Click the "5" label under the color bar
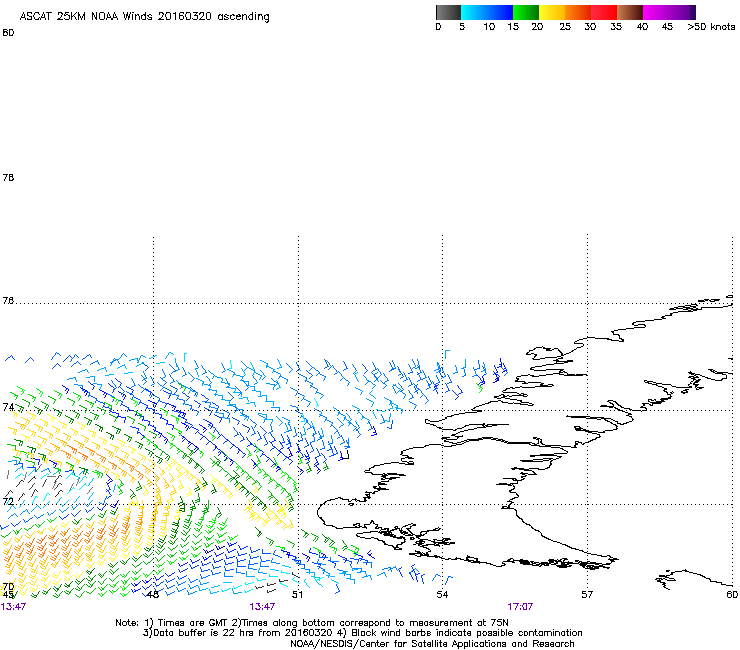The image size is (740, 650). (x=462, y=27)
